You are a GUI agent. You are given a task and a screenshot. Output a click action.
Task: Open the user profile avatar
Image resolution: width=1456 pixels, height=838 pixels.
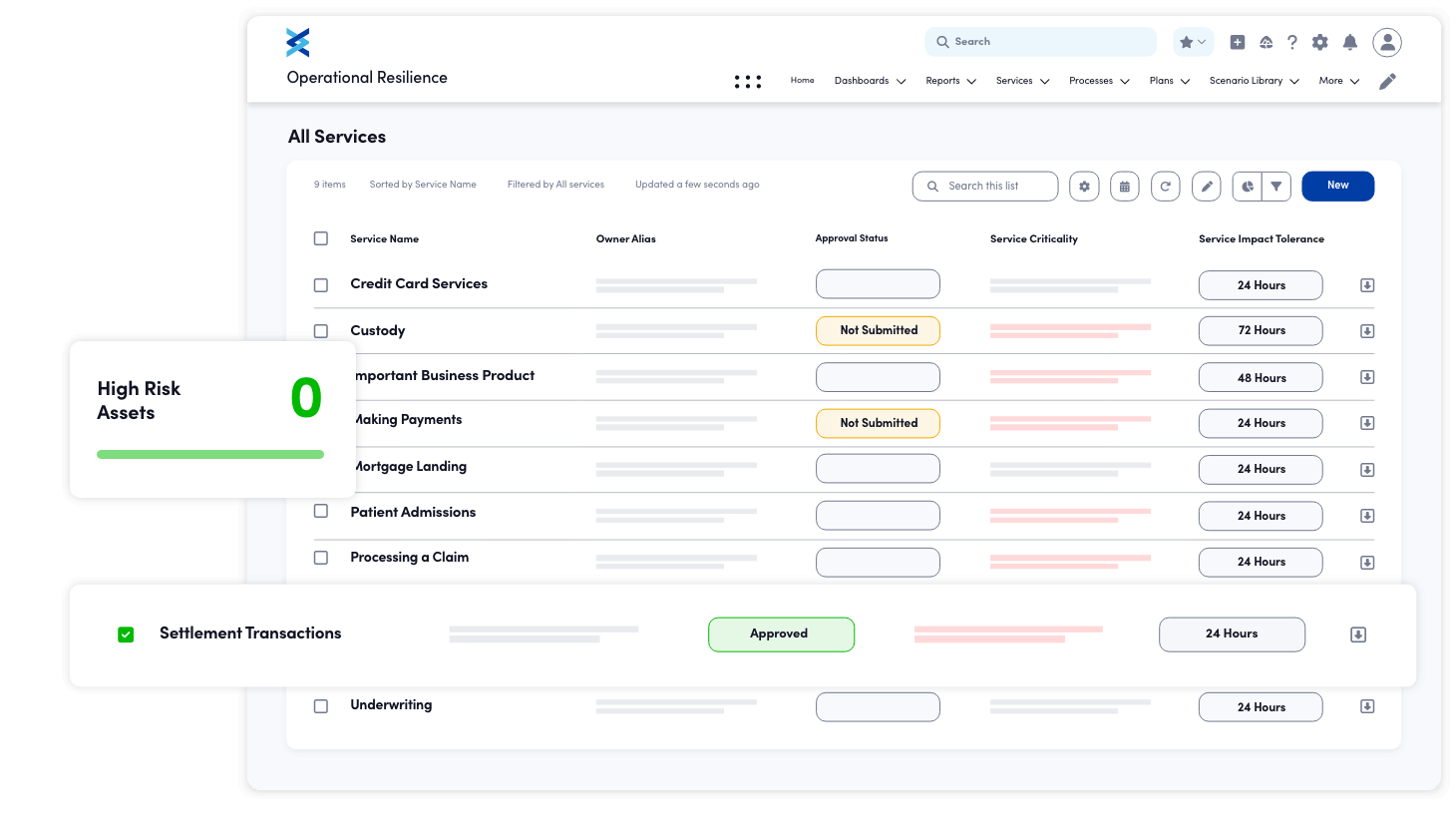click(1387, 42)
